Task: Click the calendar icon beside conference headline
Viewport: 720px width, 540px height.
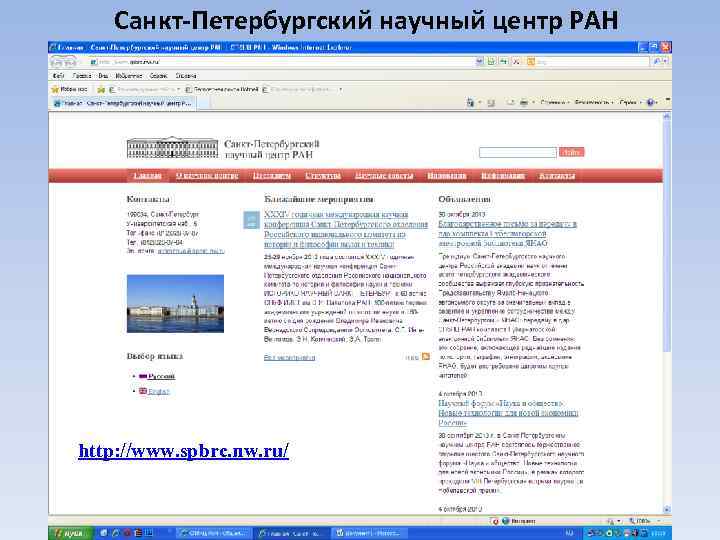Action: tap(251, 220)
